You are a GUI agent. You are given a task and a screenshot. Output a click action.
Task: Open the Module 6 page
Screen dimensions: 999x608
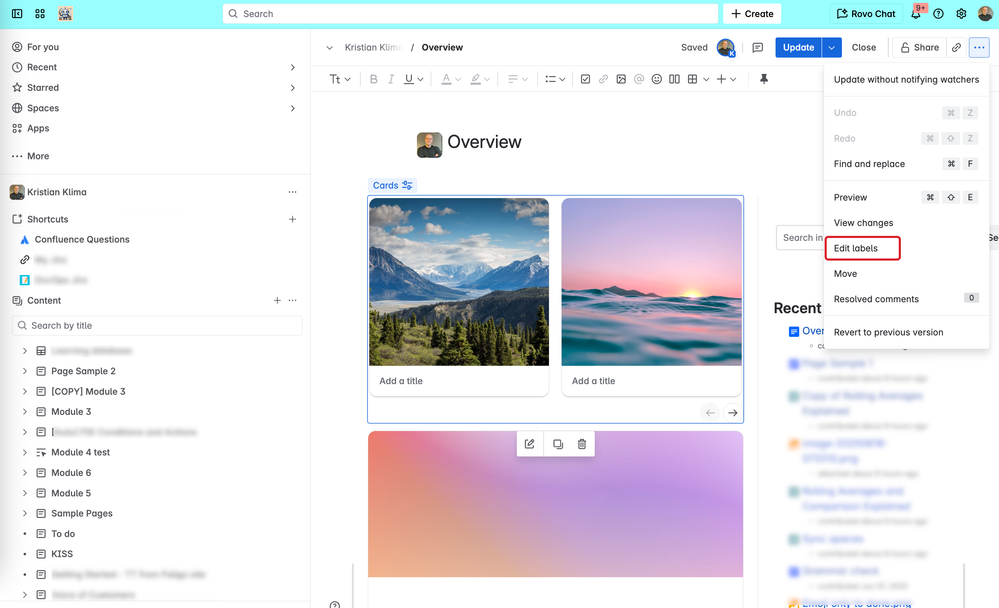coord(71,473)
